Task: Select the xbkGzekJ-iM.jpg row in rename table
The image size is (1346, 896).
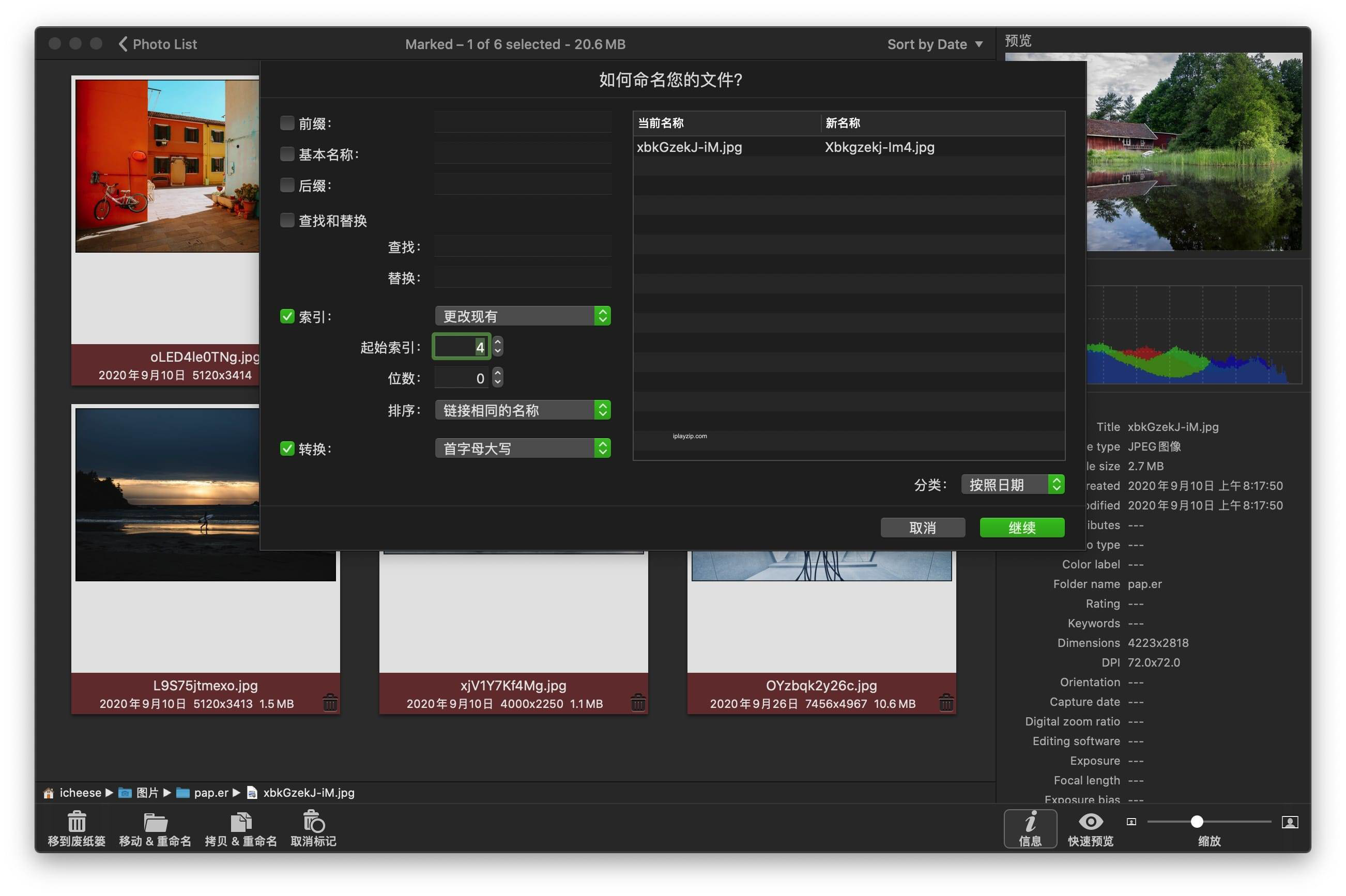Action: click(849, 147)
